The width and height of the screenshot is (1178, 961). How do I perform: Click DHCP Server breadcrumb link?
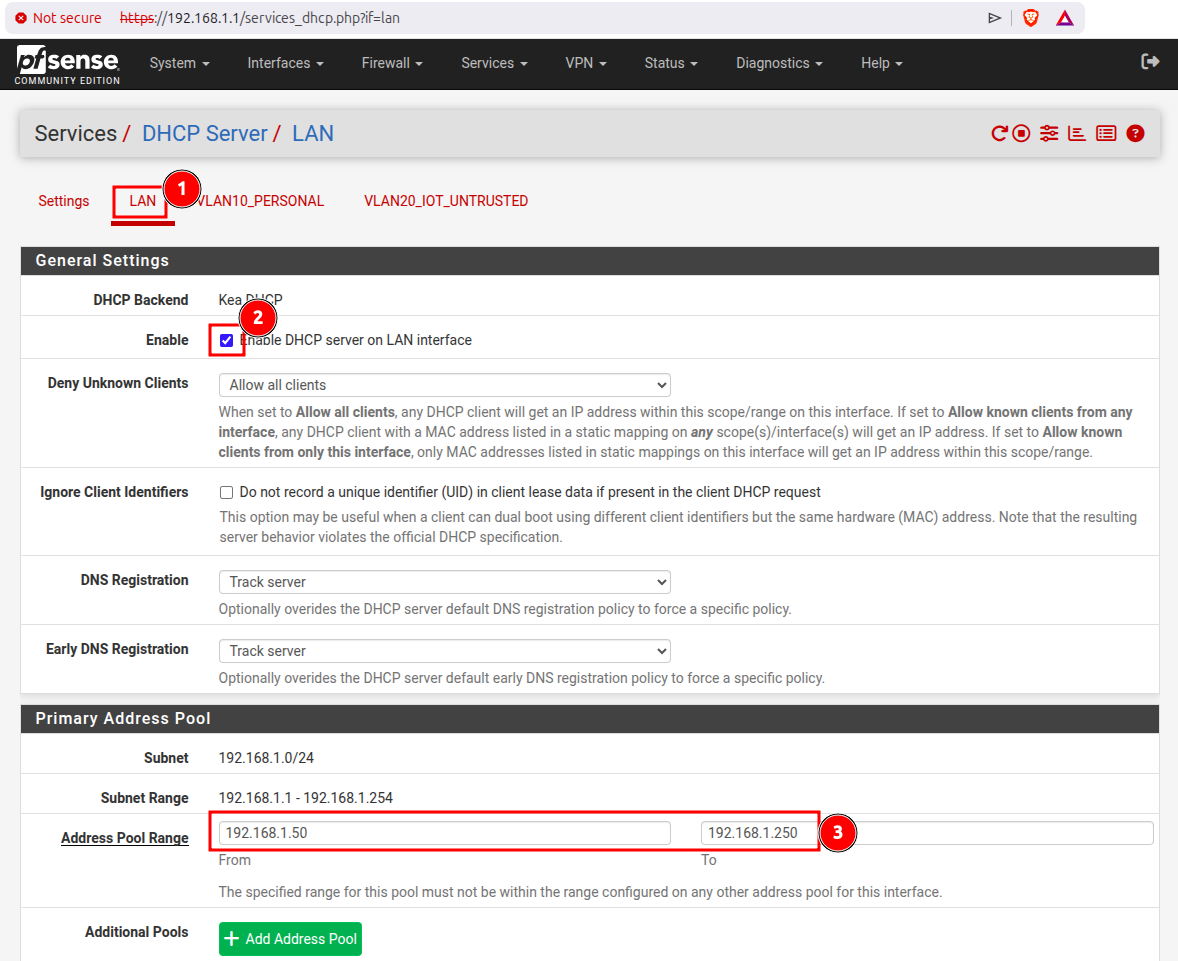204,134
